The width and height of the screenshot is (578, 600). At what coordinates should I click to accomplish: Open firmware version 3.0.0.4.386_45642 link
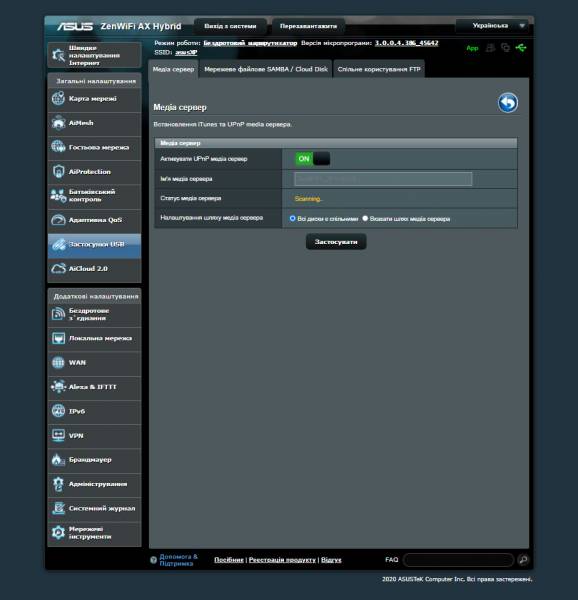click(407, 43)
